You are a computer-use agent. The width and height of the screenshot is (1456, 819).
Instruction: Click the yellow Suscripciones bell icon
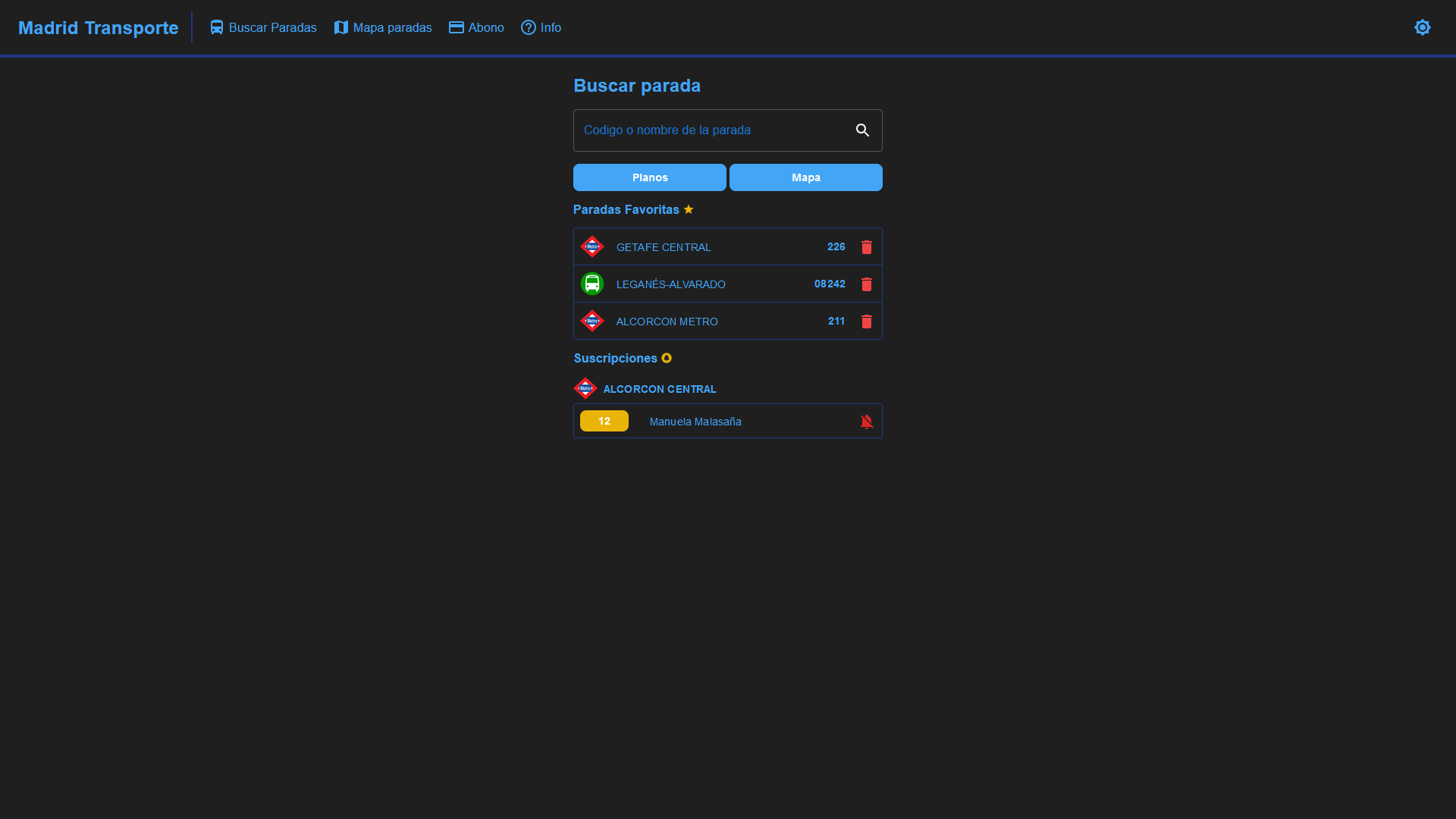[x=667, y=358]
